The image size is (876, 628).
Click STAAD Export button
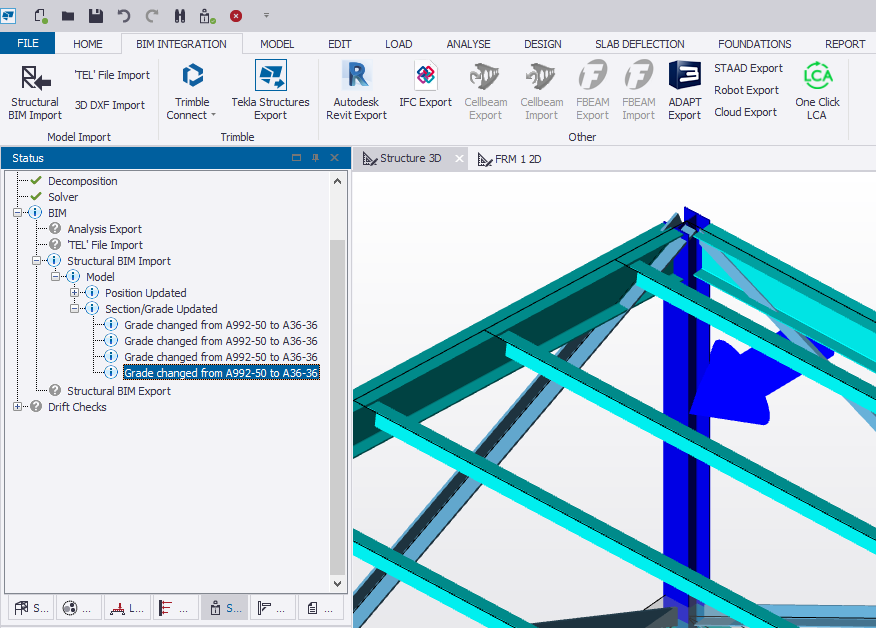pos(748,68)
